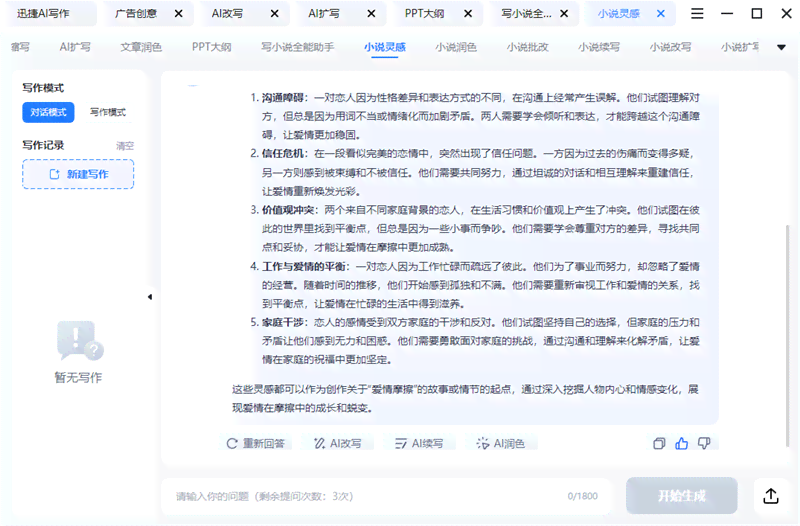Click the 0/1800 character counter
800x526 pixels.
(583, 496)
